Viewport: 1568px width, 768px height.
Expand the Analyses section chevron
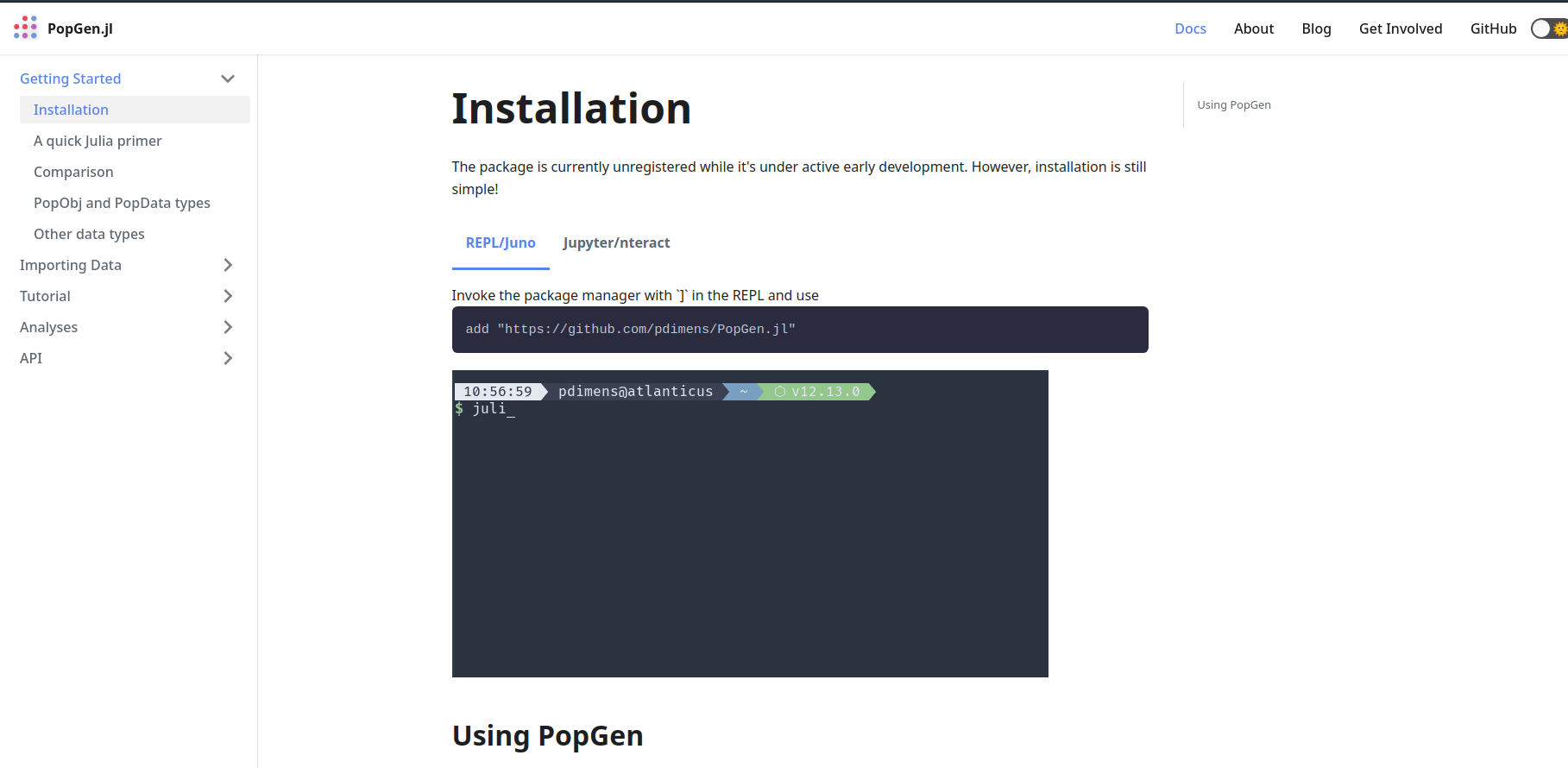tap(228, 327)
